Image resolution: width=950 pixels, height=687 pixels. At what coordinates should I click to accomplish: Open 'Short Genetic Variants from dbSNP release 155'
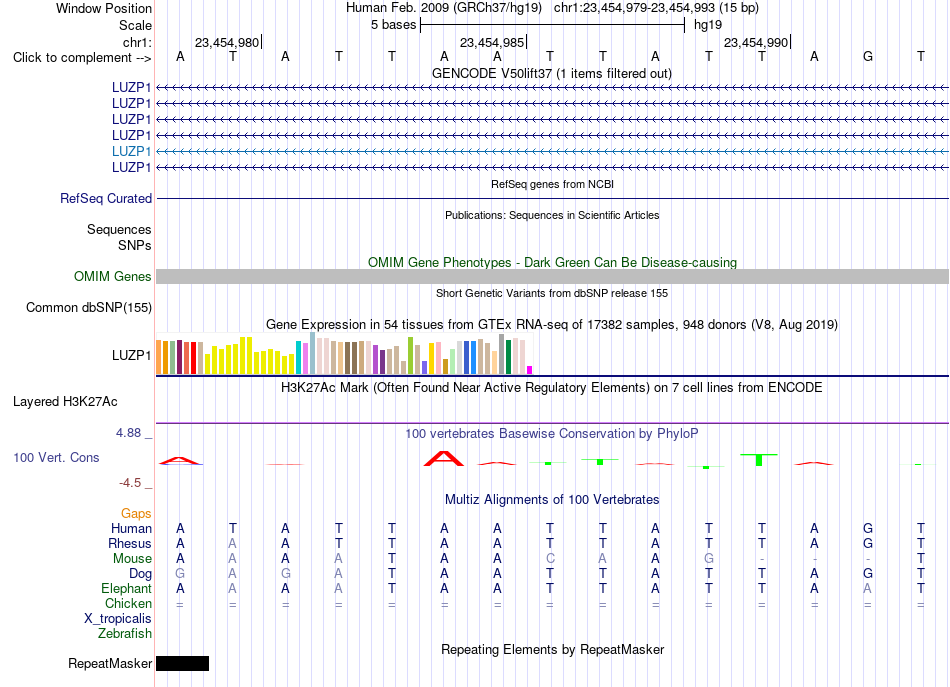click(552, 293)
